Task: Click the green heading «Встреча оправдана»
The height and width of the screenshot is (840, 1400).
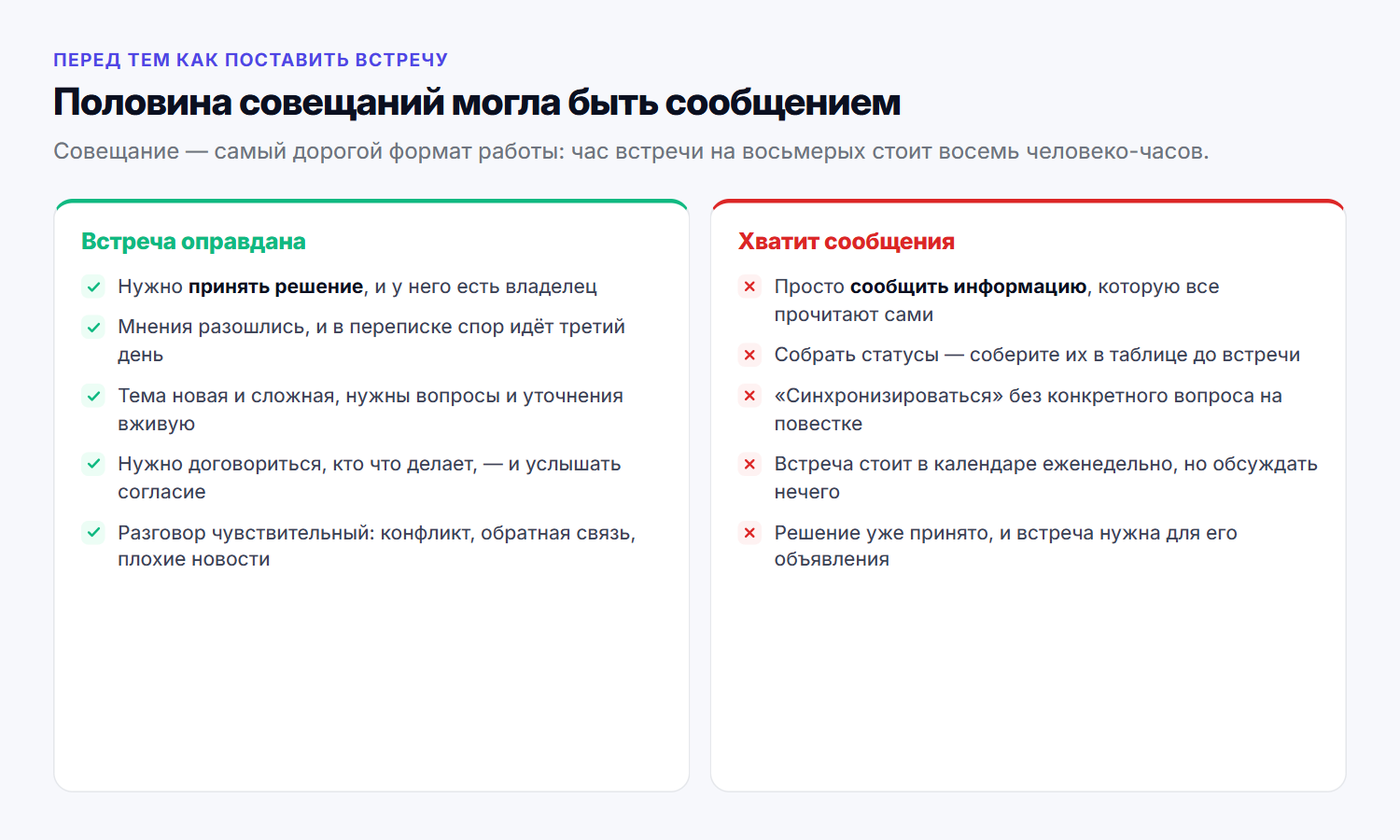Action: point(193,242)
